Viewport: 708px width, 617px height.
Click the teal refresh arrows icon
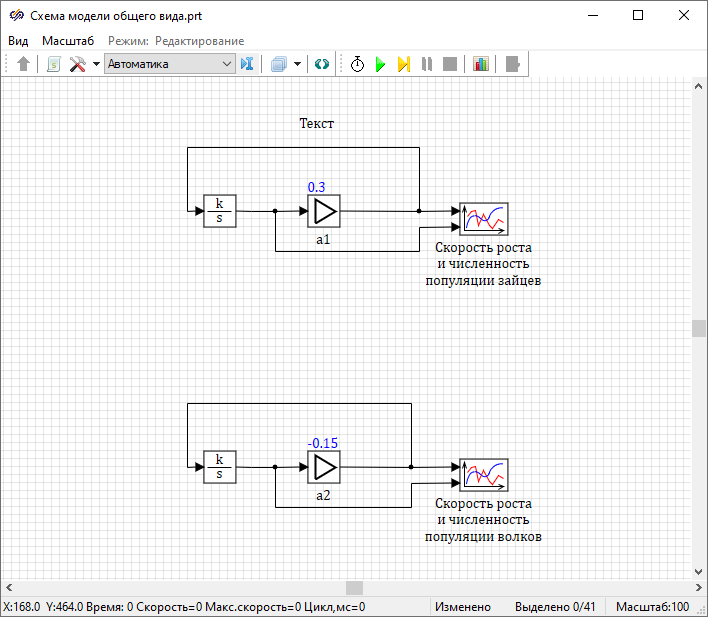pyautogui.click(x=321, y=64)
